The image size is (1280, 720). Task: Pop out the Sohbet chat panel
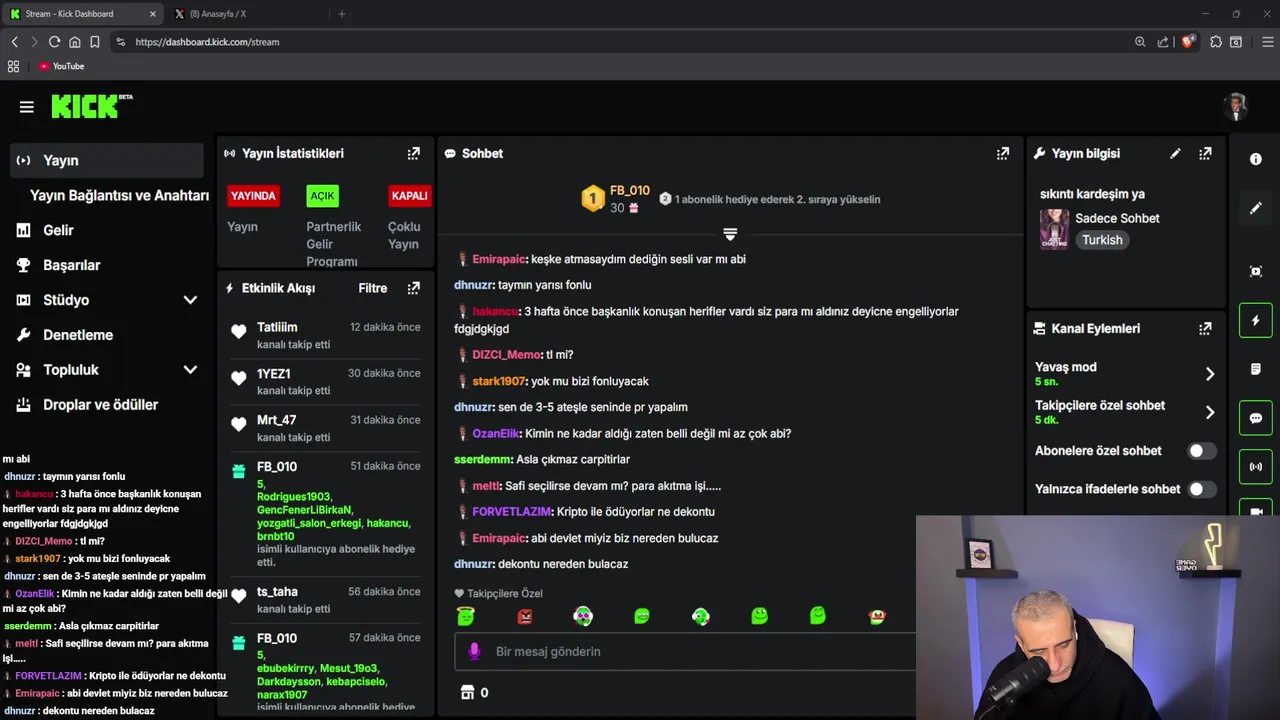(1003, 153)
